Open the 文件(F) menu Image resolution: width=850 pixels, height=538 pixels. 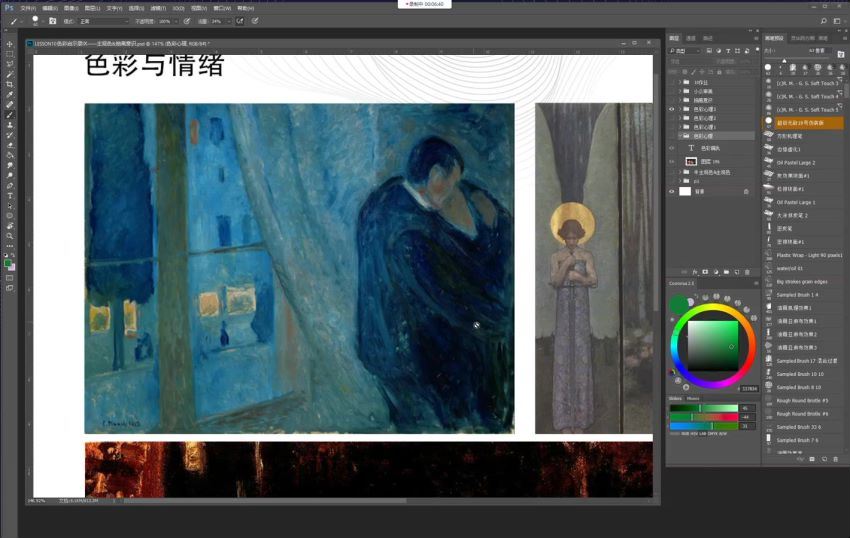pos(28,8)
